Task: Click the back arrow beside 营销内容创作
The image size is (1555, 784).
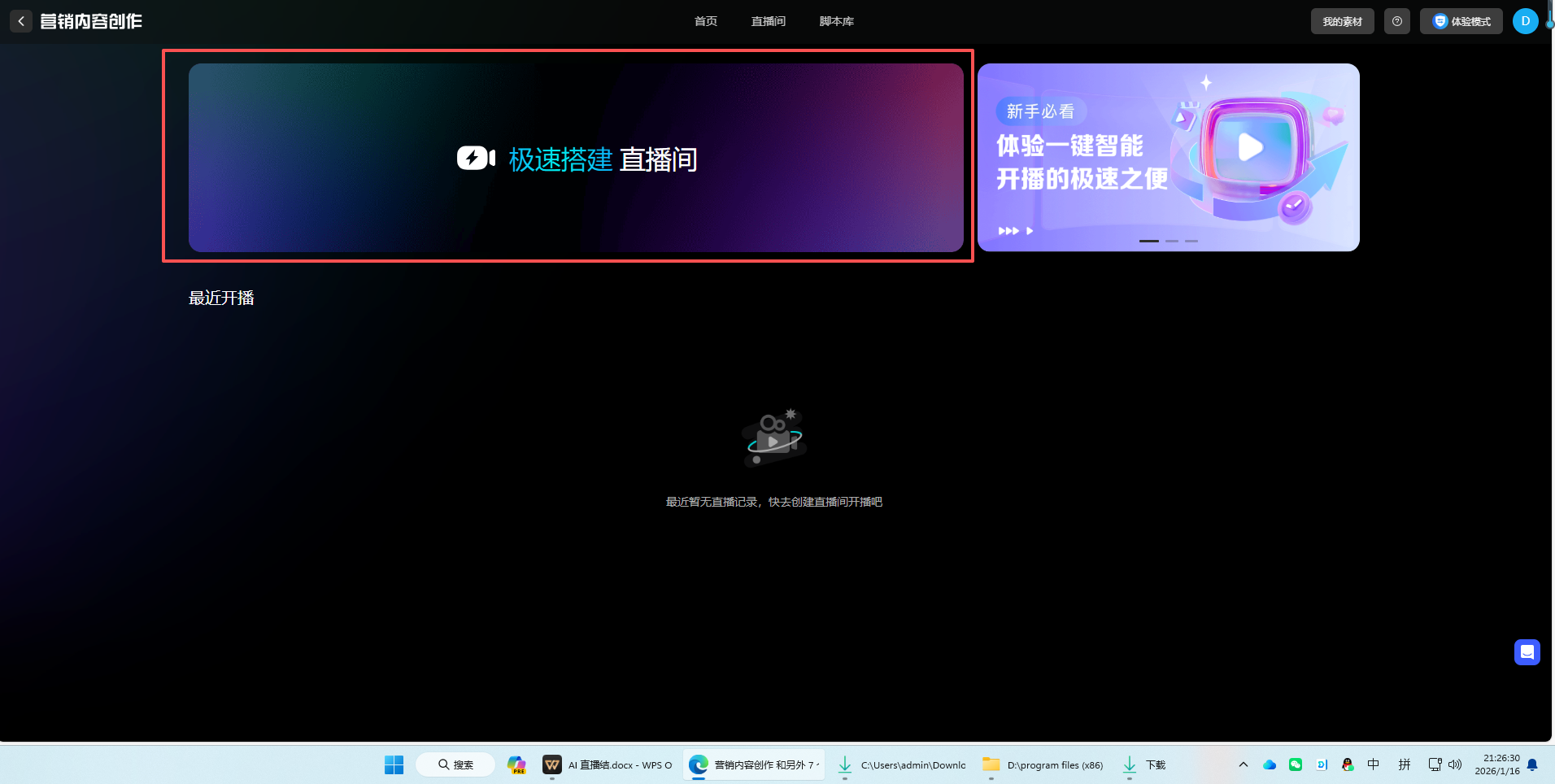Action: [21, 20]
